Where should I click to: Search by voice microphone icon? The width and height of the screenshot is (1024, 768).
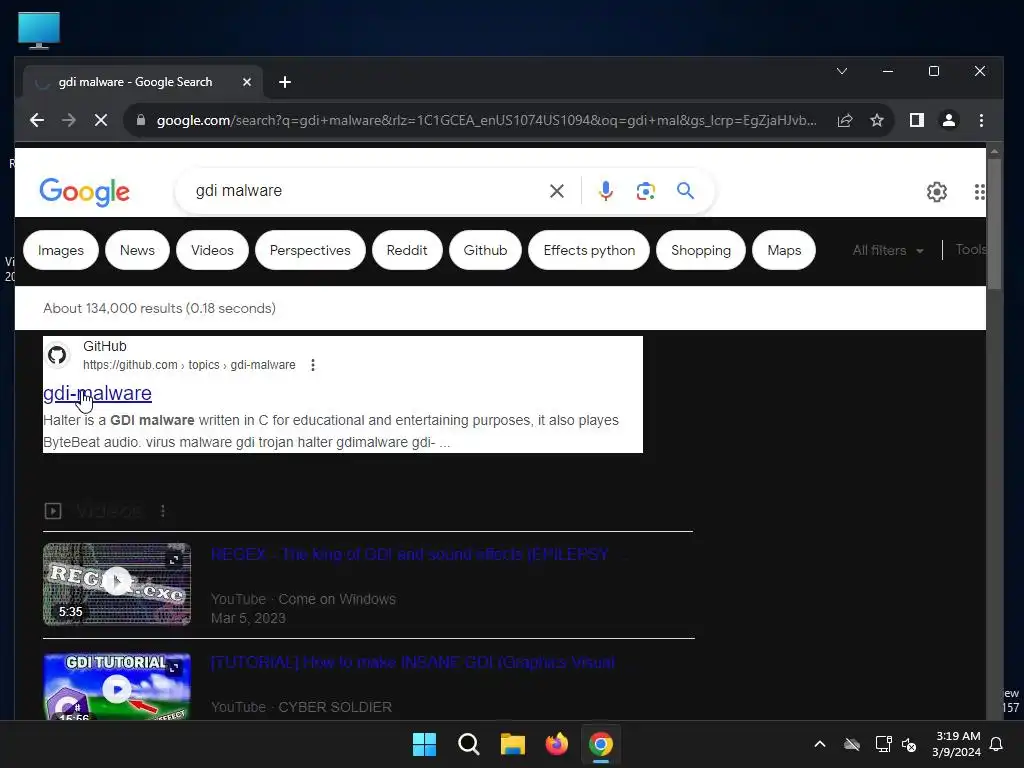(605, 191)
